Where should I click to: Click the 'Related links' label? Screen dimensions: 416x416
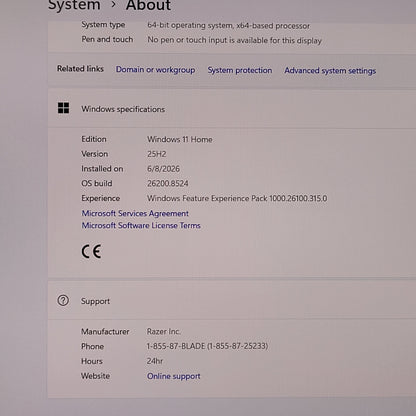pos(80,69)
